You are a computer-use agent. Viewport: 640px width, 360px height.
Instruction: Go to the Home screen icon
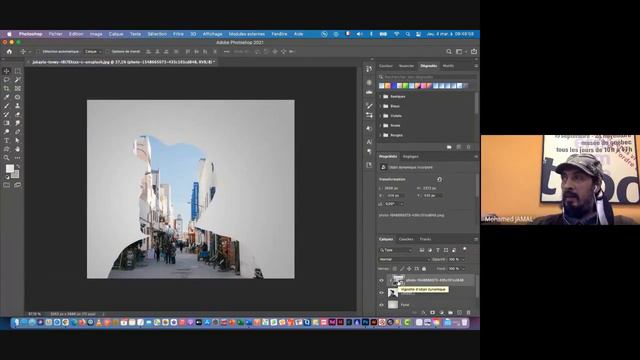(9, 51)
